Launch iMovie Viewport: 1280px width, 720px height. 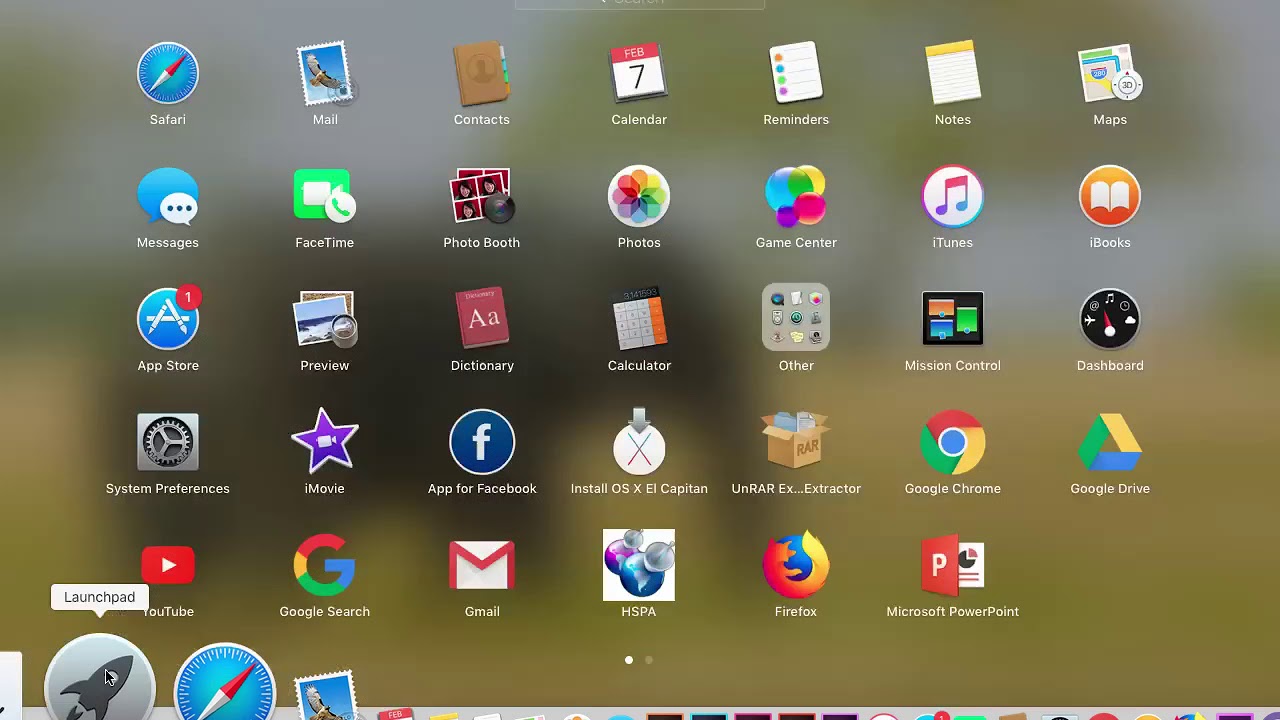(325, 443)
